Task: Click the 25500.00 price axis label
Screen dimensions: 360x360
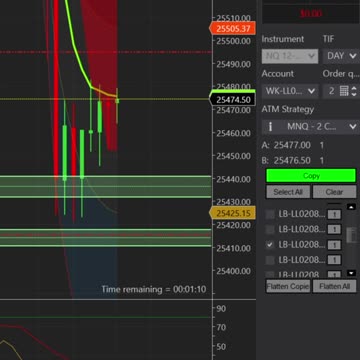Action: tap(233, 41)
